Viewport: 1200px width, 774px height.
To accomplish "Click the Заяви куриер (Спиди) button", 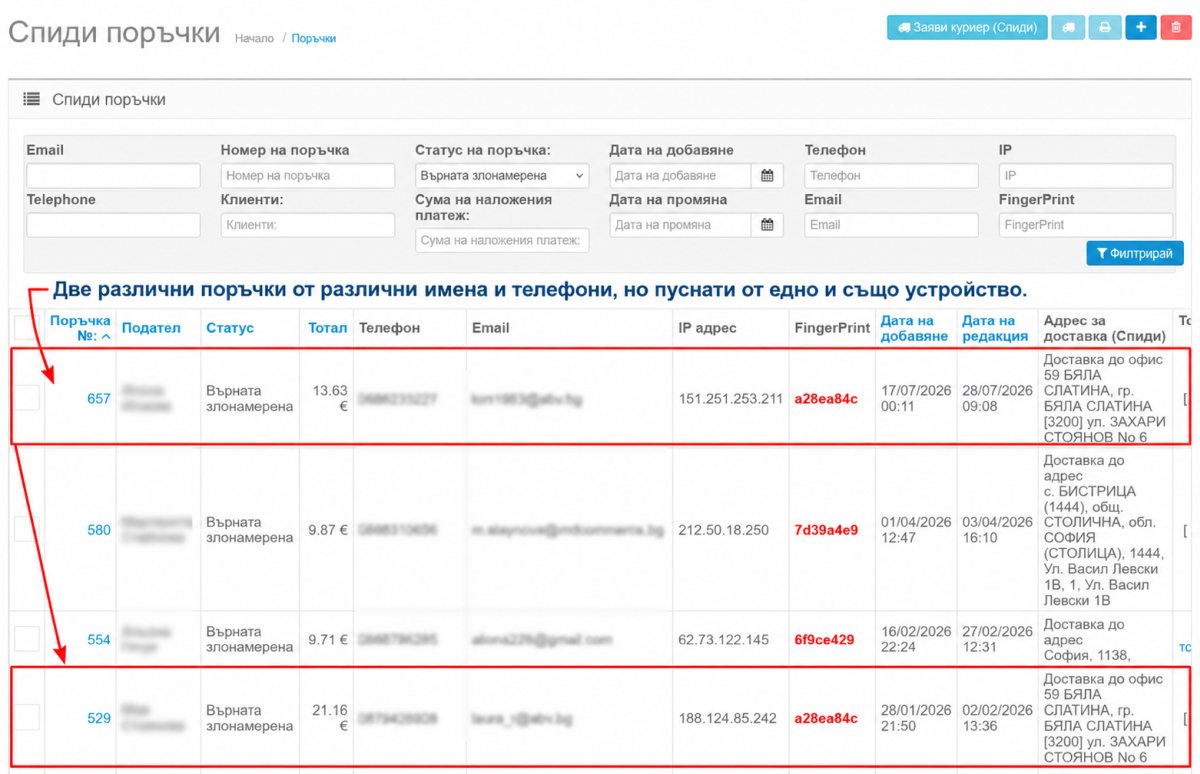I will point(967,28).
